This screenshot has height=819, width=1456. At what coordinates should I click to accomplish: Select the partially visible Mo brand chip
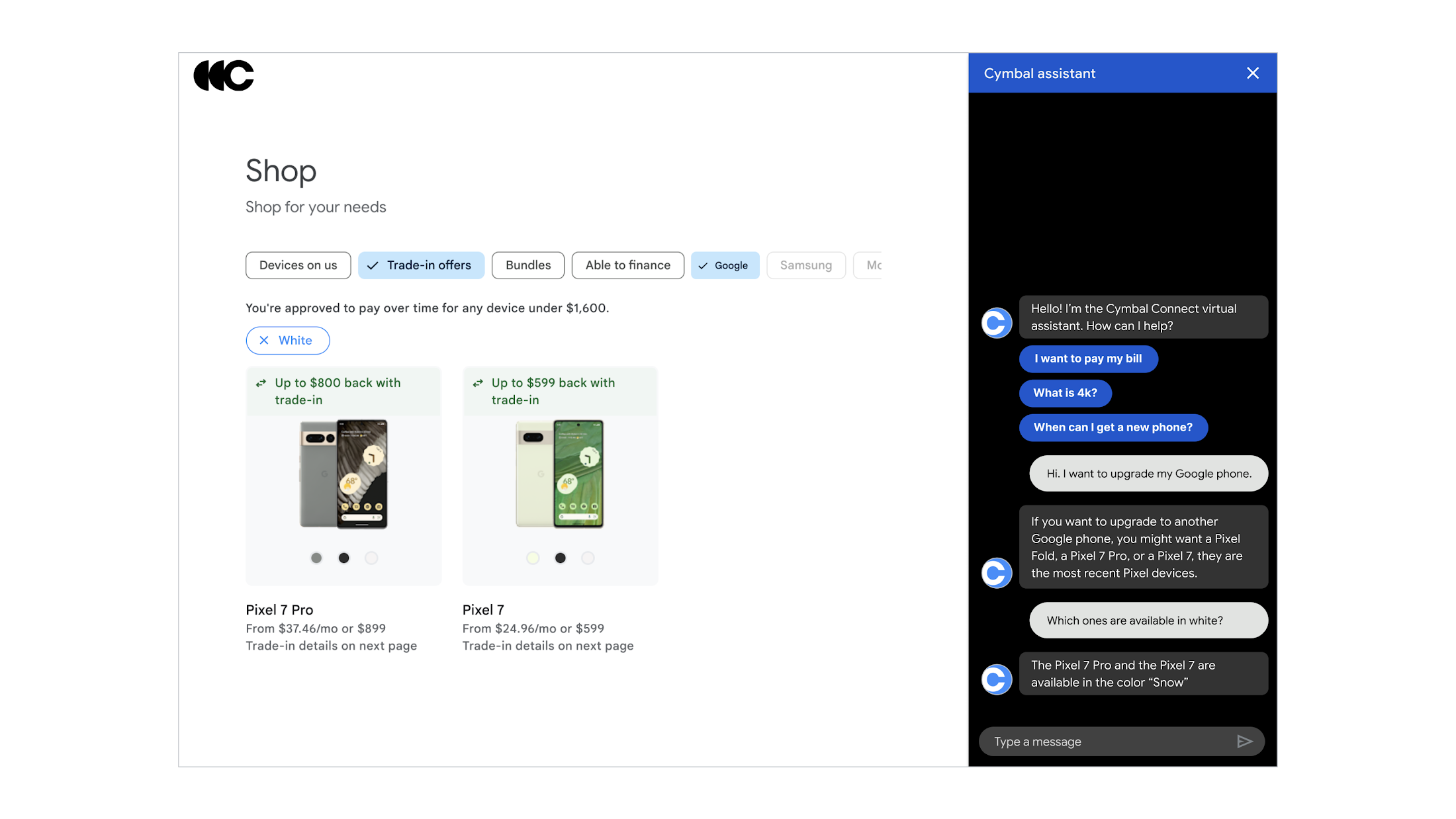click(868, 265)
